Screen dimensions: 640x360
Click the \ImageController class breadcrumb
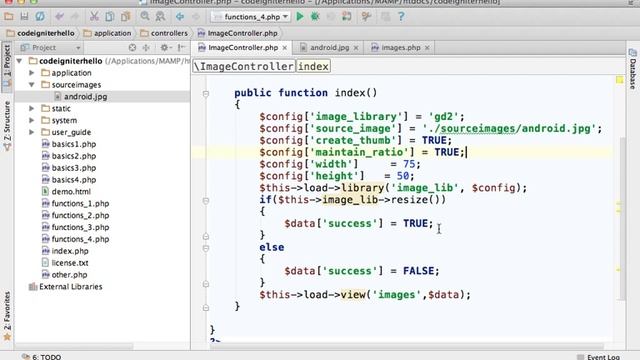[244, 66]
